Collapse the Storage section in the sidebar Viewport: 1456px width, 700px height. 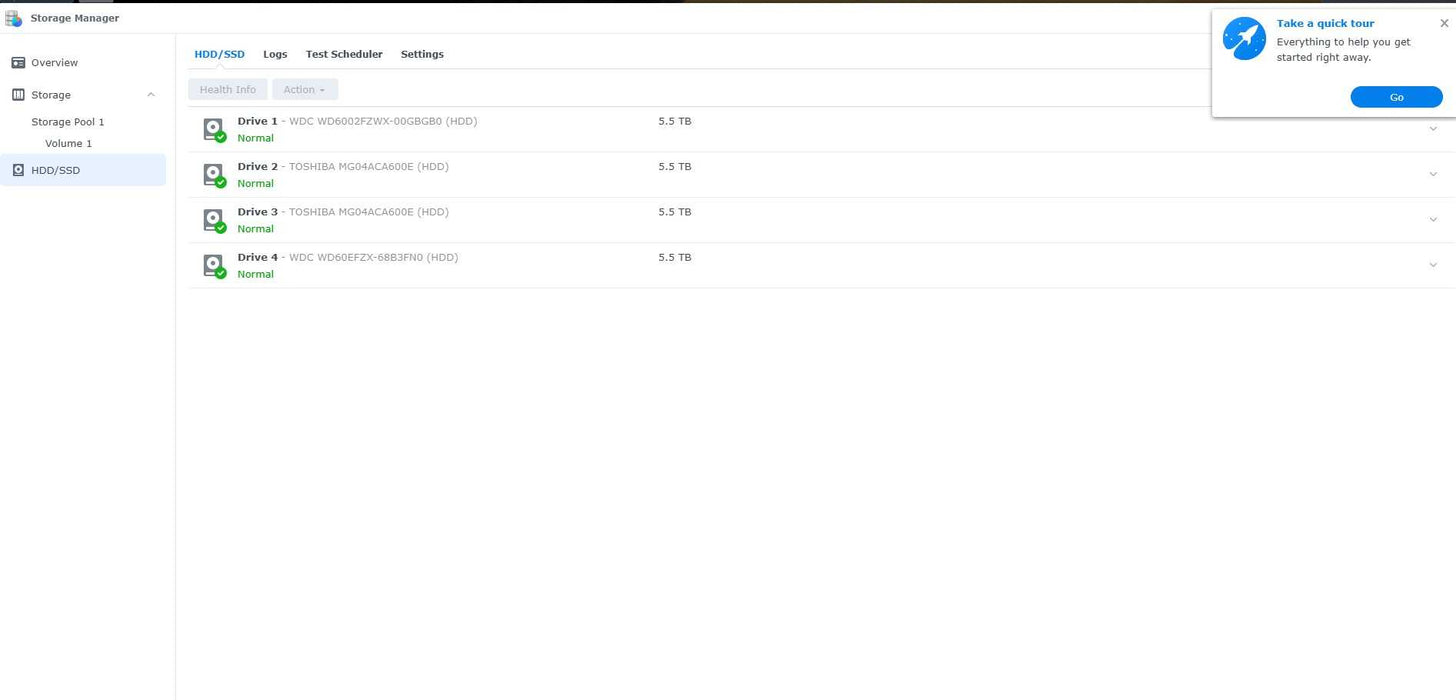(150, 94)
